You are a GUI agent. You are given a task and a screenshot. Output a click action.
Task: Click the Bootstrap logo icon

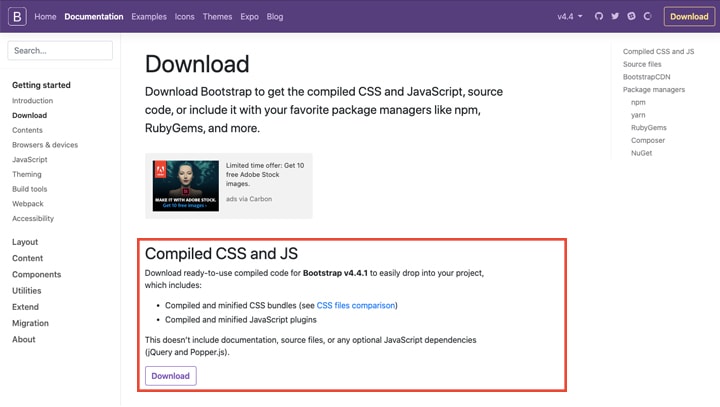tap(17, 17)
